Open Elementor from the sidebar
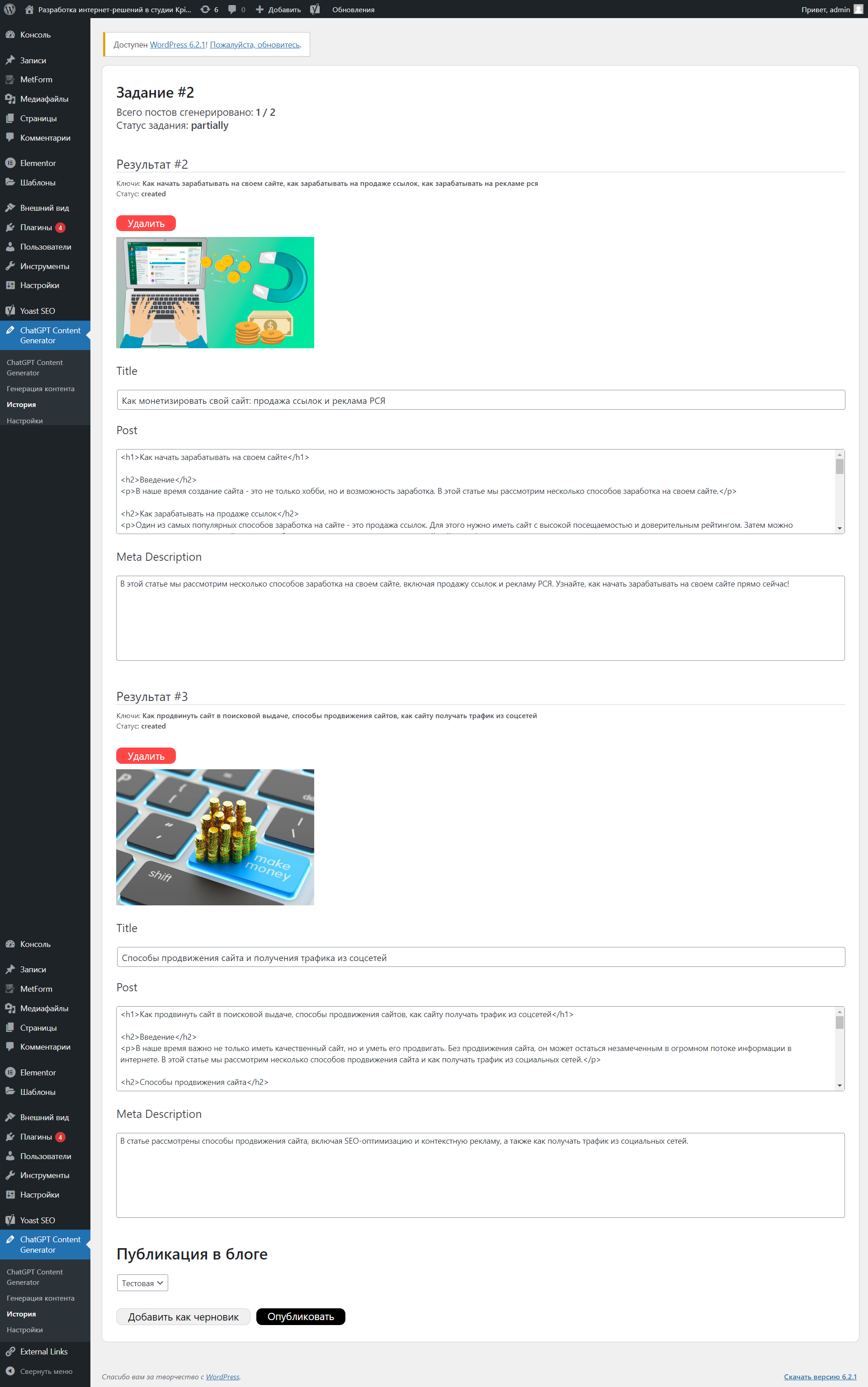The width and height of the screenshot is (868, 1387). [38, 163]
